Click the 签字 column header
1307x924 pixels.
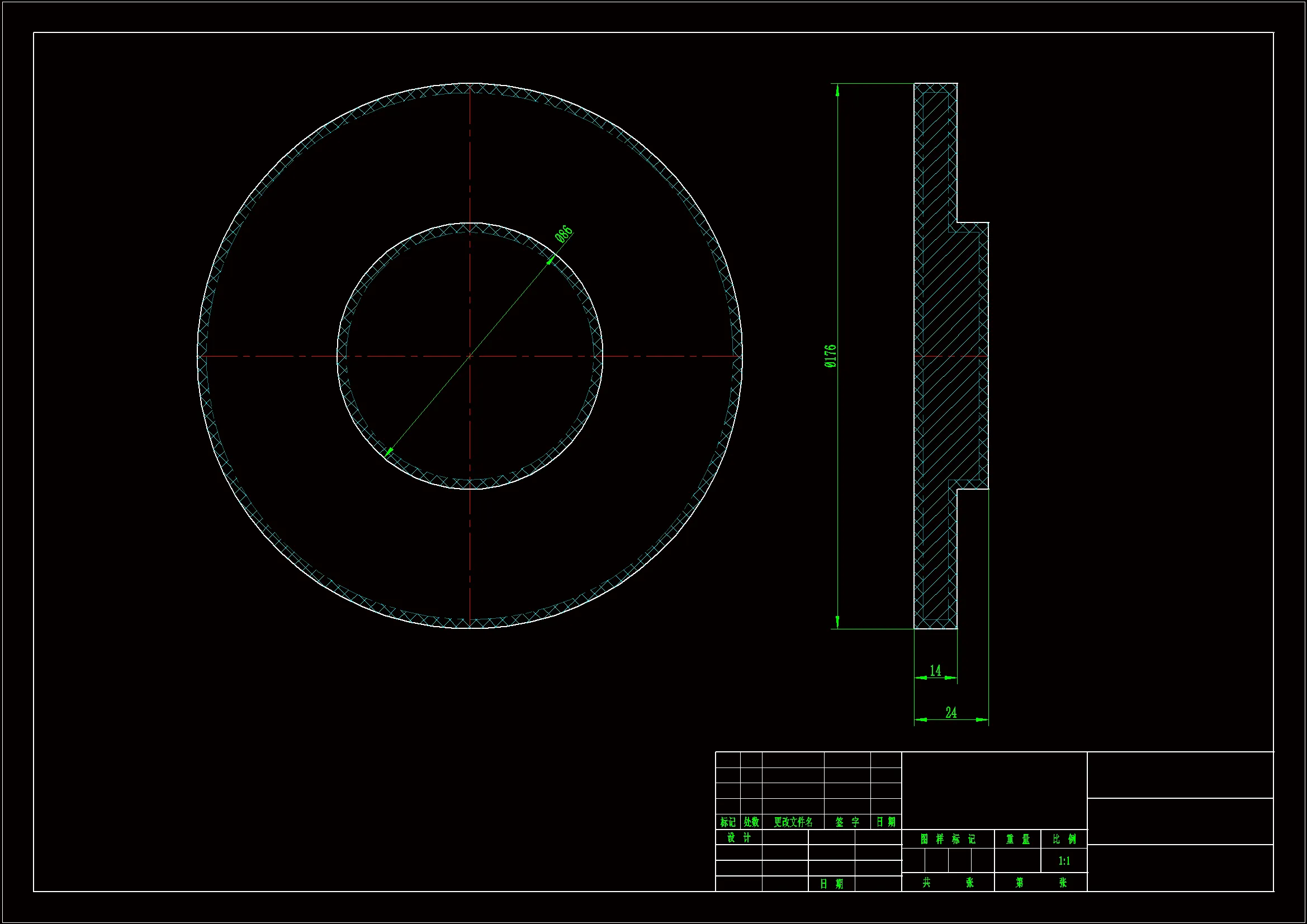[x=847, y=822]
